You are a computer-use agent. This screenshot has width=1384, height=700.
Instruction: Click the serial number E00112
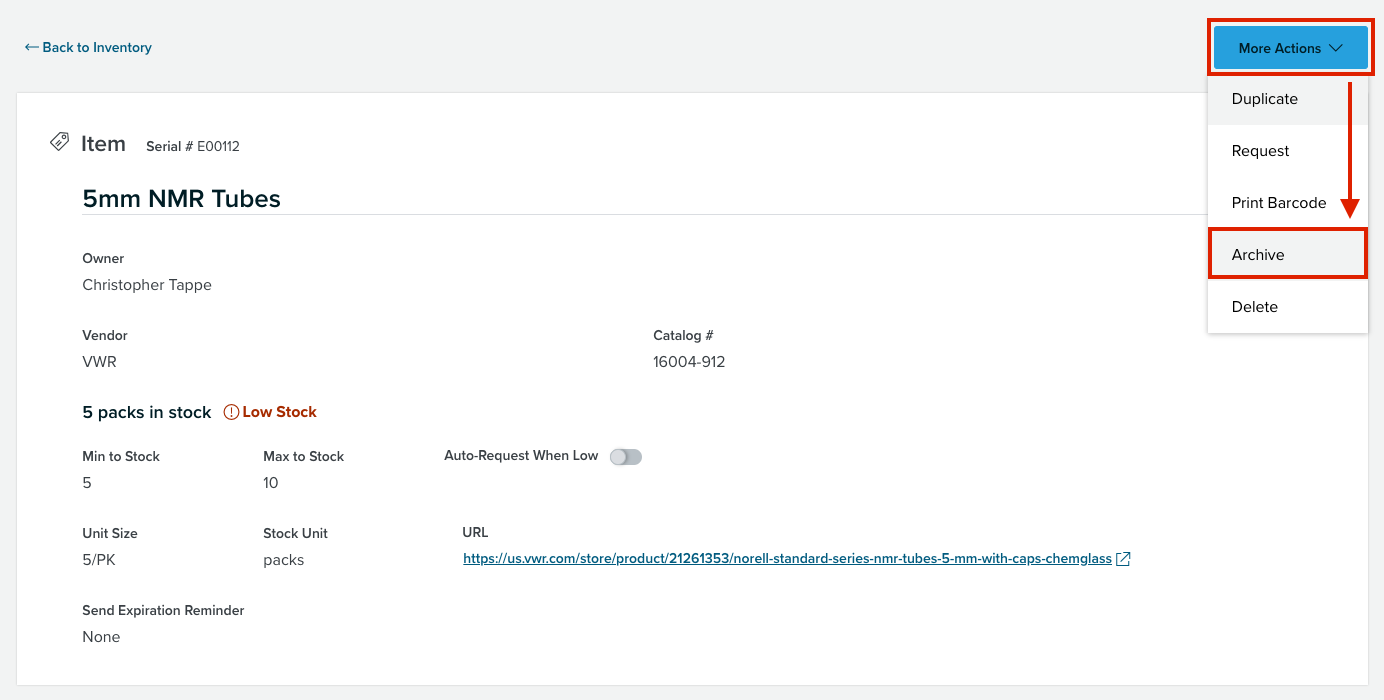pos(192,146)
